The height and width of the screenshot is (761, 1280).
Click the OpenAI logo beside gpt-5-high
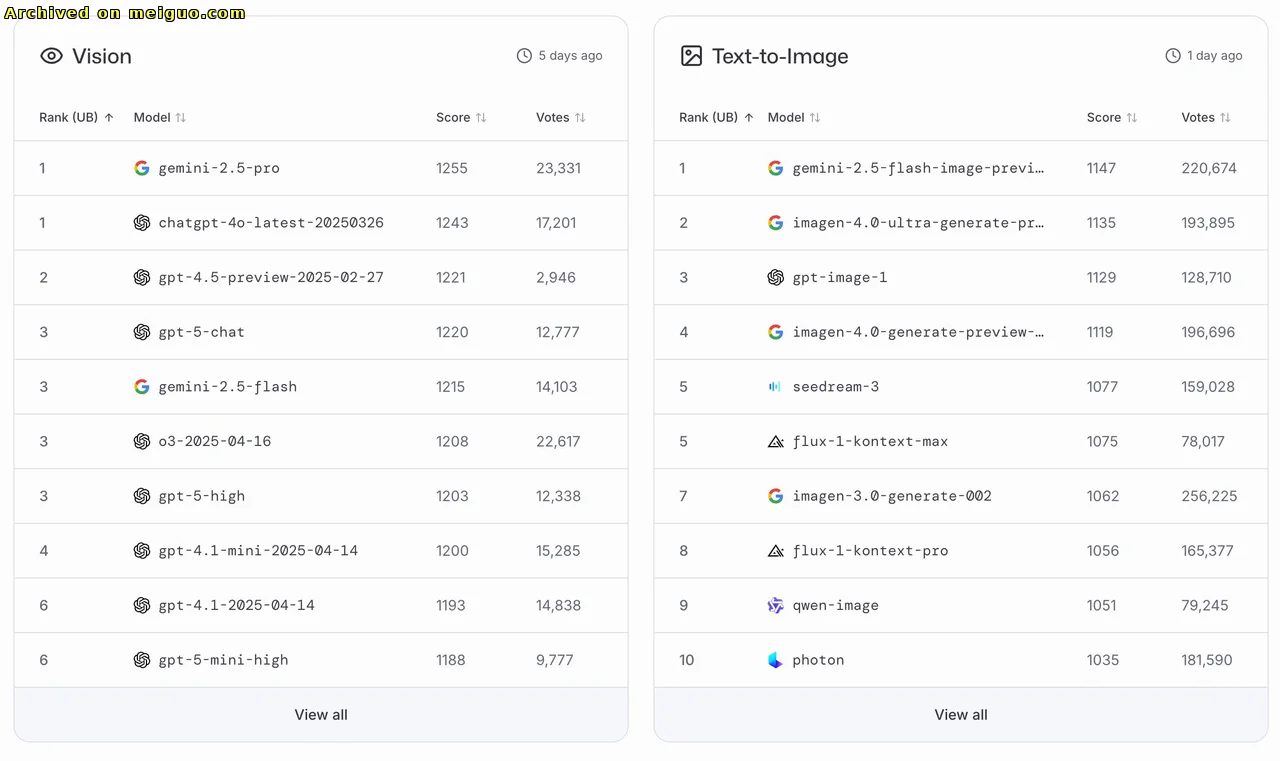point(142,496)
